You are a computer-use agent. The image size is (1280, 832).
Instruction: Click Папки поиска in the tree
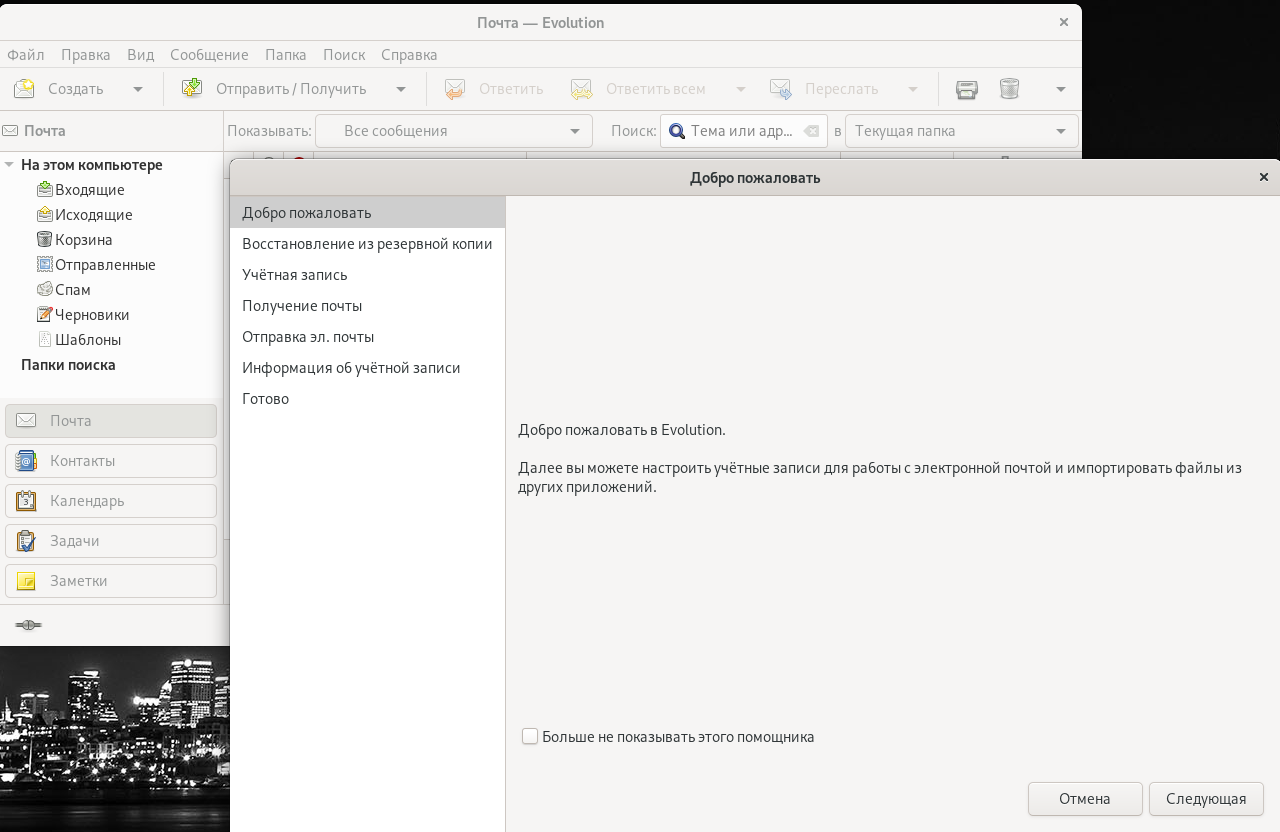click(68, 365)
